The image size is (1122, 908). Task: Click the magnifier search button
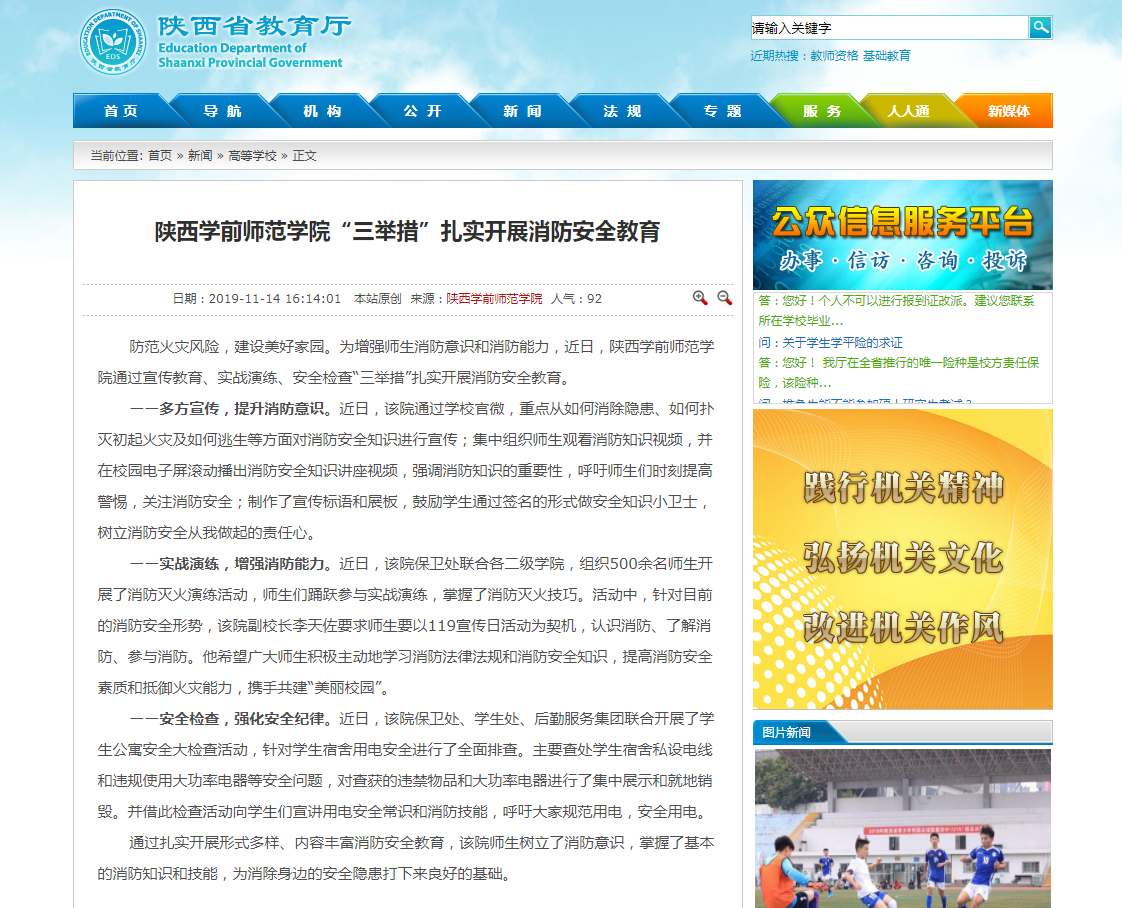click(1040, 27)
